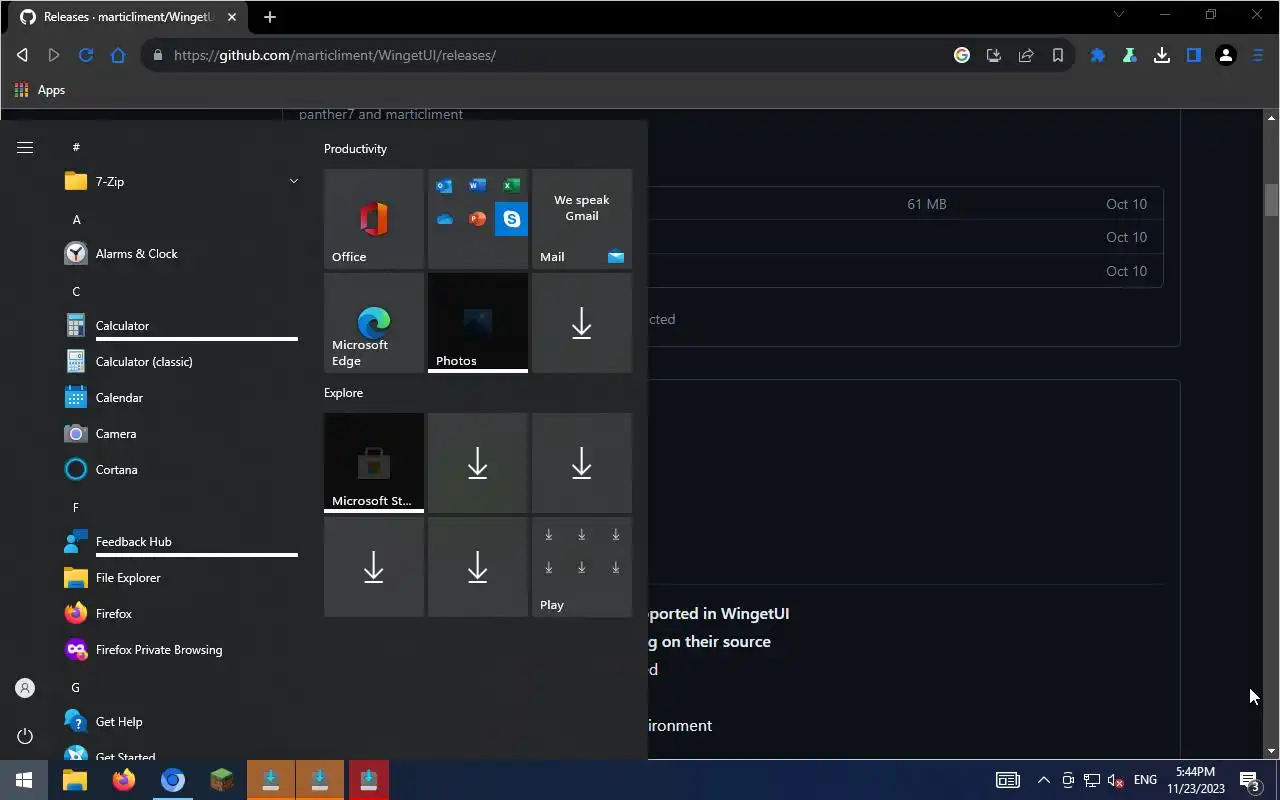Open the Apps bookmarks shortcut
The image size is (1280, 800).
click(x=40, y=90)
